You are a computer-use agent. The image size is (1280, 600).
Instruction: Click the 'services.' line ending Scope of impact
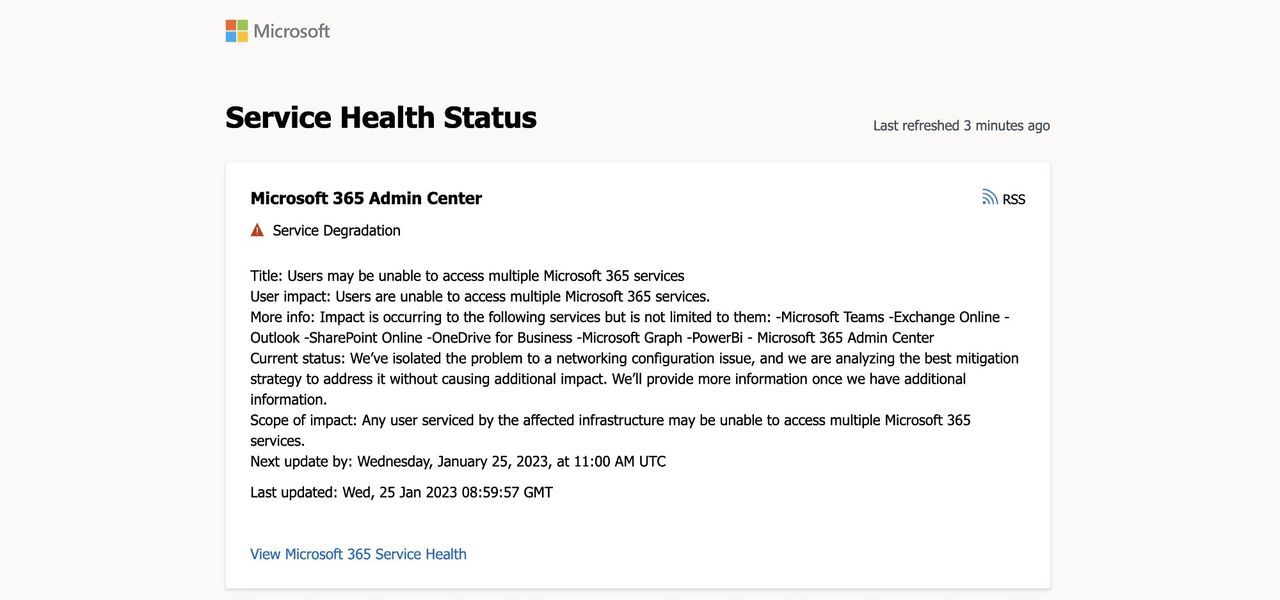coord(278,441)
